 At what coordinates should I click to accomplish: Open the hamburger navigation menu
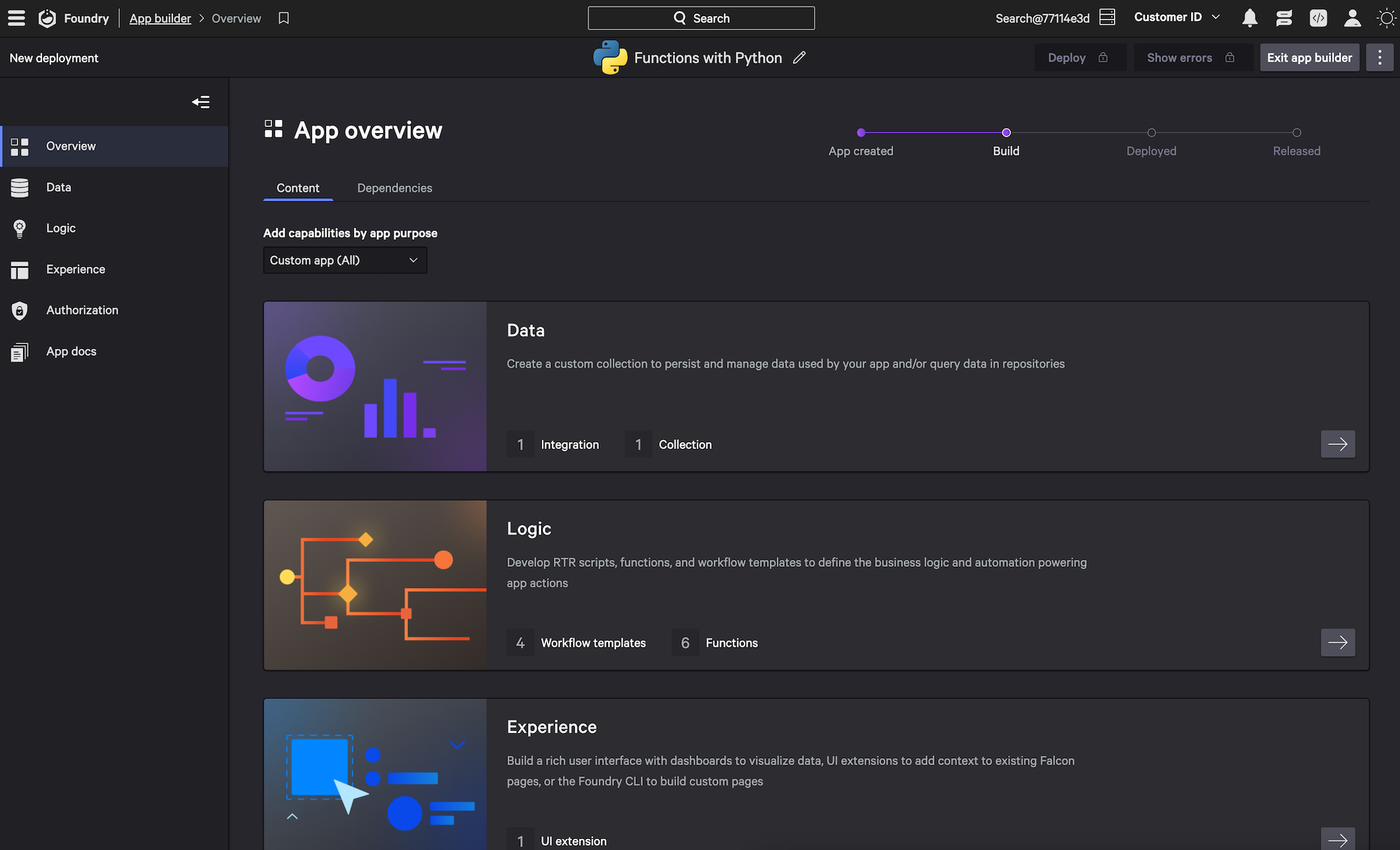pyautogui.click(x=16, y=18)
